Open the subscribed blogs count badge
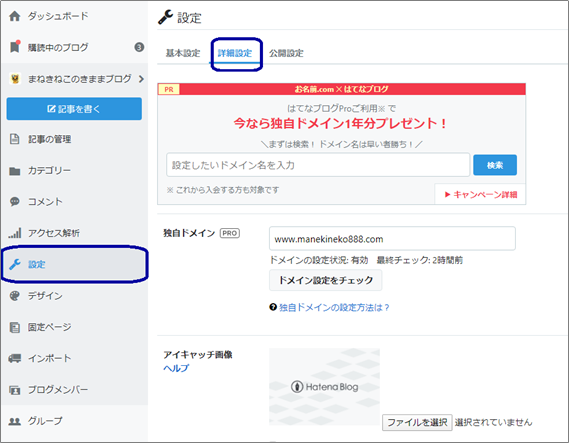Image resolution: width=569 pixels, height=443 pixels. point(139,47)
